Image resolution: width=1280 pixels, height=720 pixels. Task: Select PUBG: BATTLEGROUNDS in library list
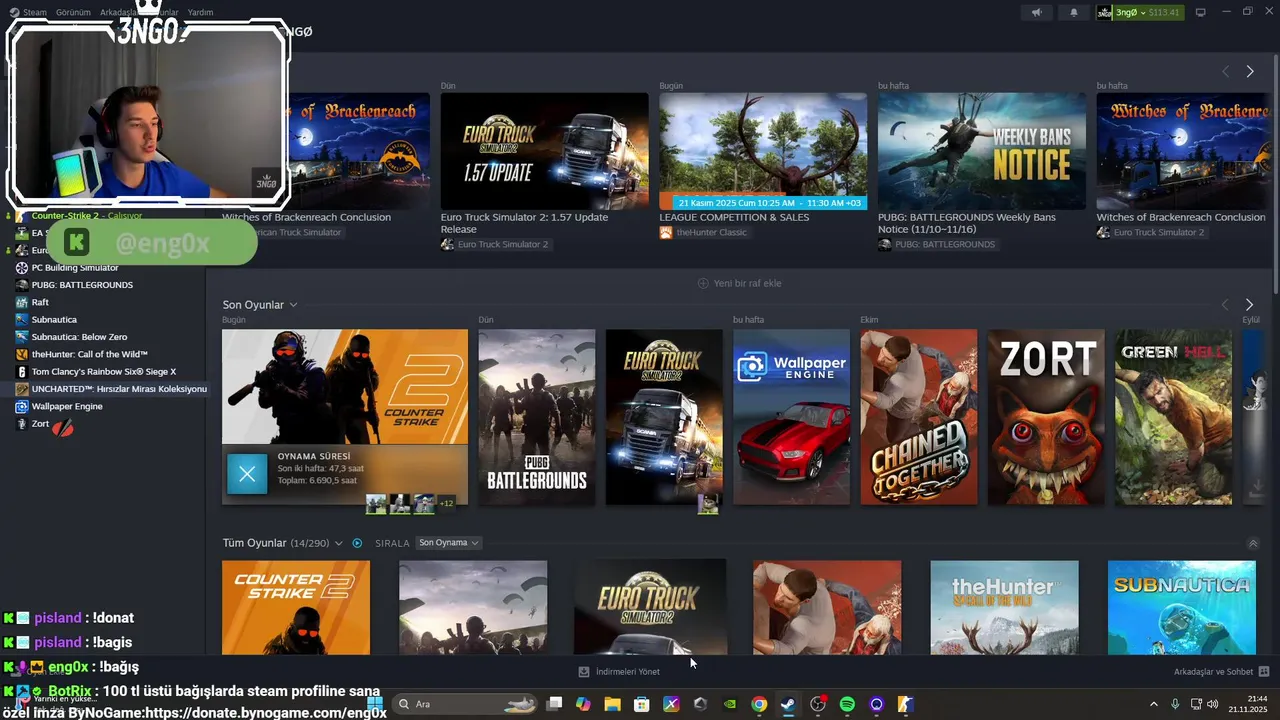pyautogui.click(x=82, y=285)
